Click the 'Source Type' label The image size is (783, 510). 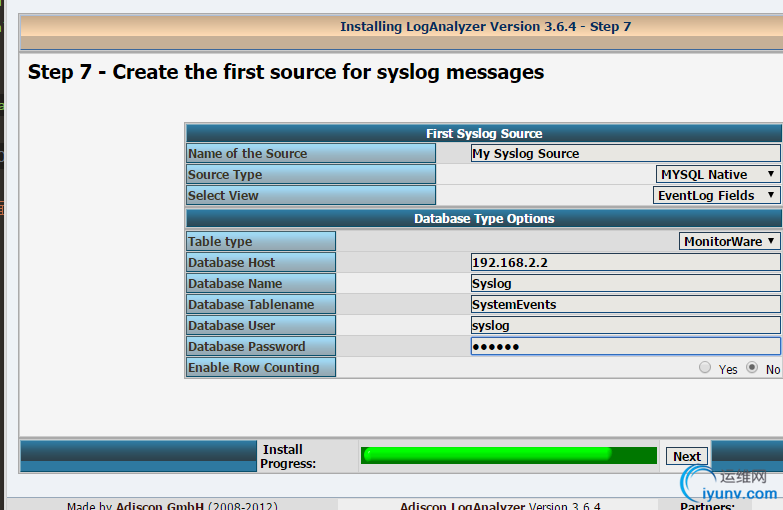coord(225,174)
